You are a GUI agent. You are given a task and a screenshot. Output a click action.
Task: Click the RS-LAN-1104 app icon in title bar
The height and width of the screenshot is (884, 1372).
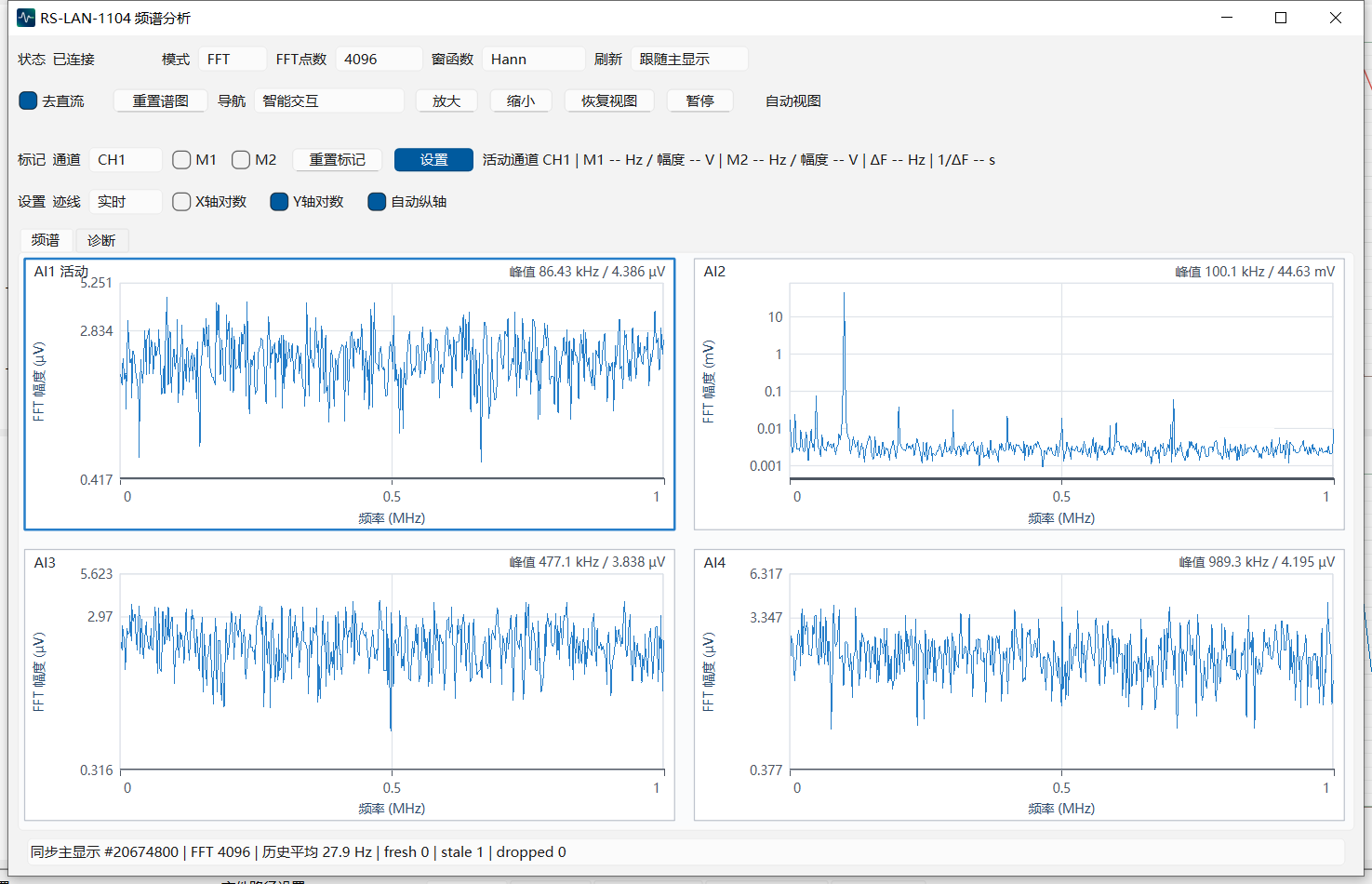pyautogui.click(x=25, y=18)
